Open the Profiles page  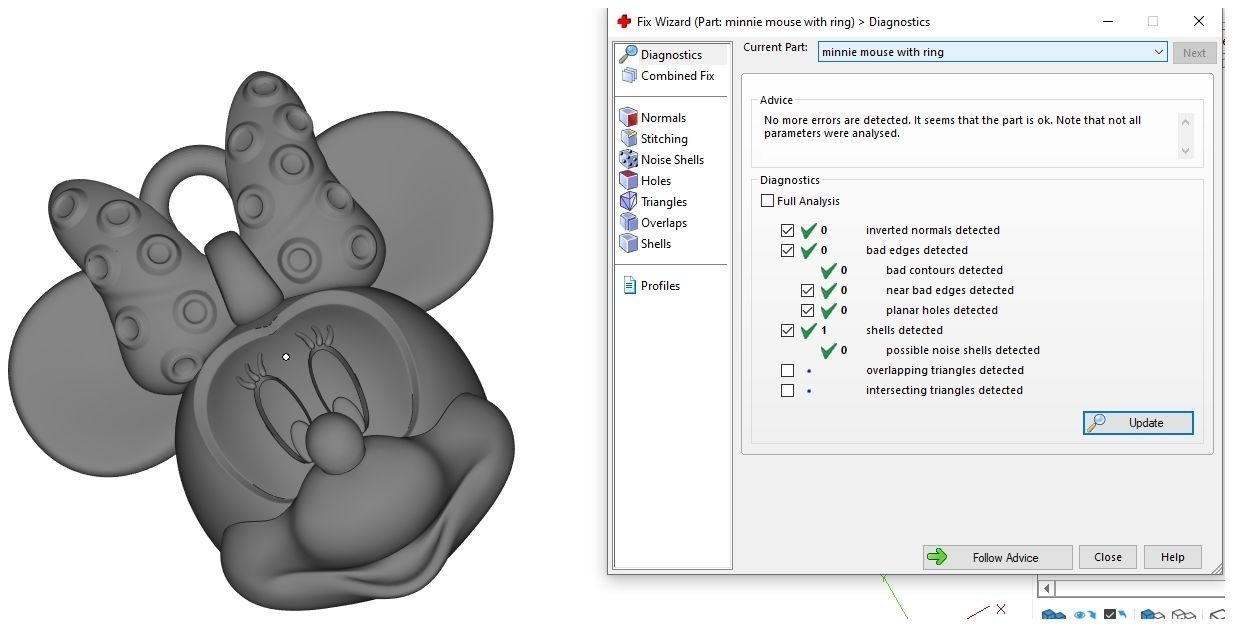(x=651, y=286)
